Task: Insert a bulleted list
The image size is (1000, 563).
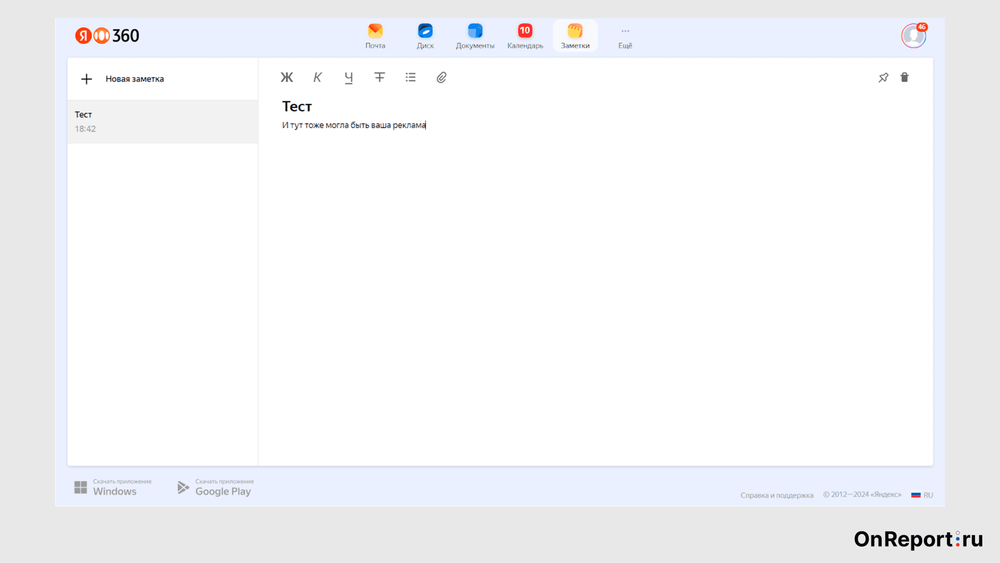Action: click(410, 78)
